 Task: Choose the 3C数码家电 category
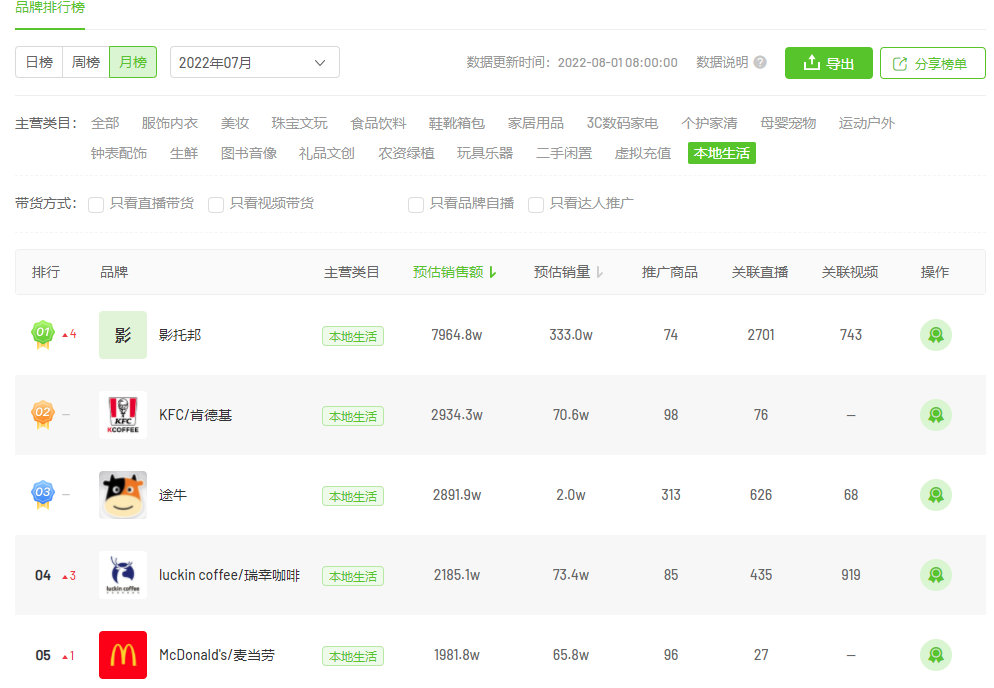coord(623,123)
